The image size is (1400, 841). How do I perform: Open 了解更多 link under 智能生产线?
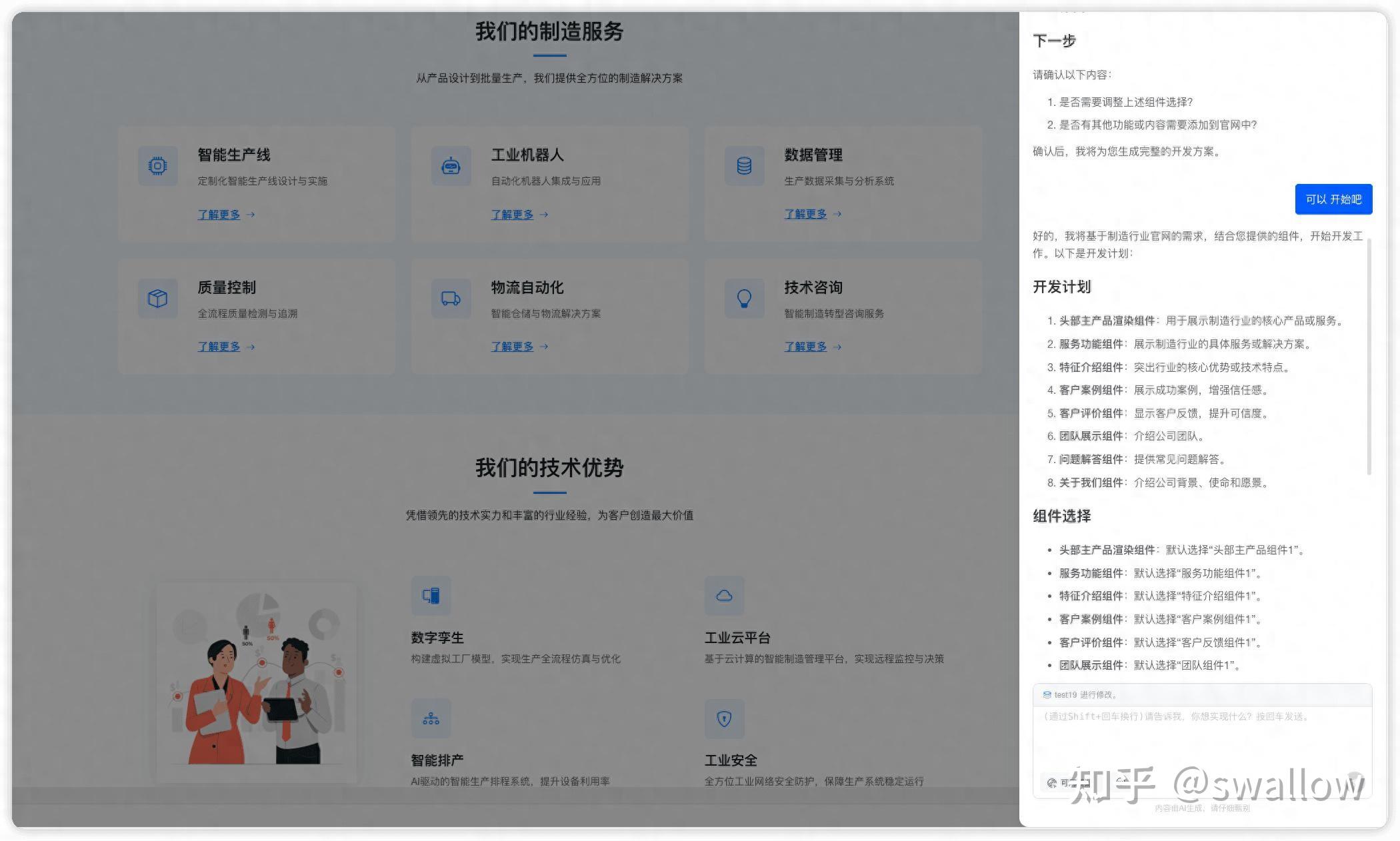(x=219, y=215)
